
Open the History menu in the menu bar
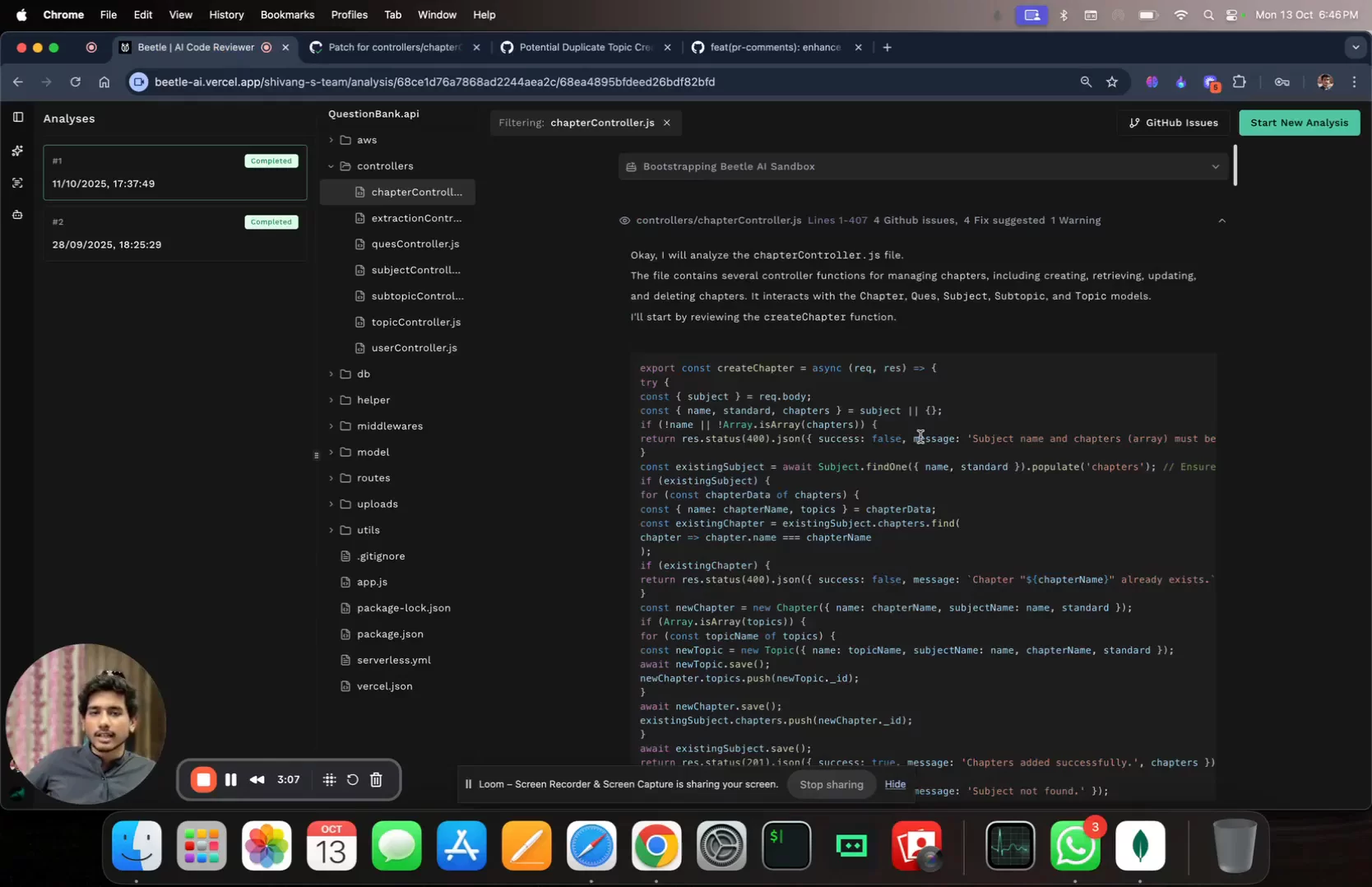[x=225, y=14]
